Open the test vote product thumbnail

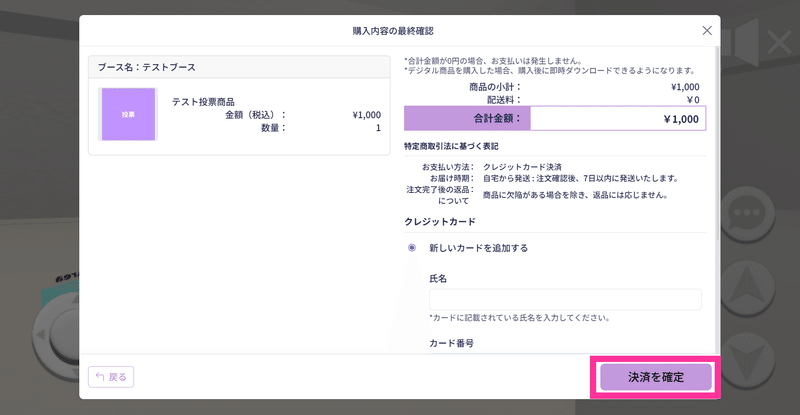click(x=128, y=114)
